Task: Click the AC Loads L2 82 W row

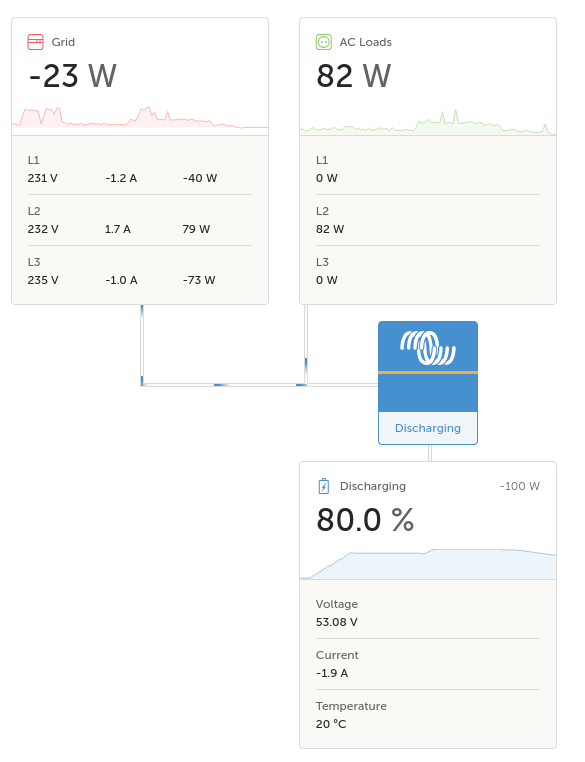Action: (428, 220)
